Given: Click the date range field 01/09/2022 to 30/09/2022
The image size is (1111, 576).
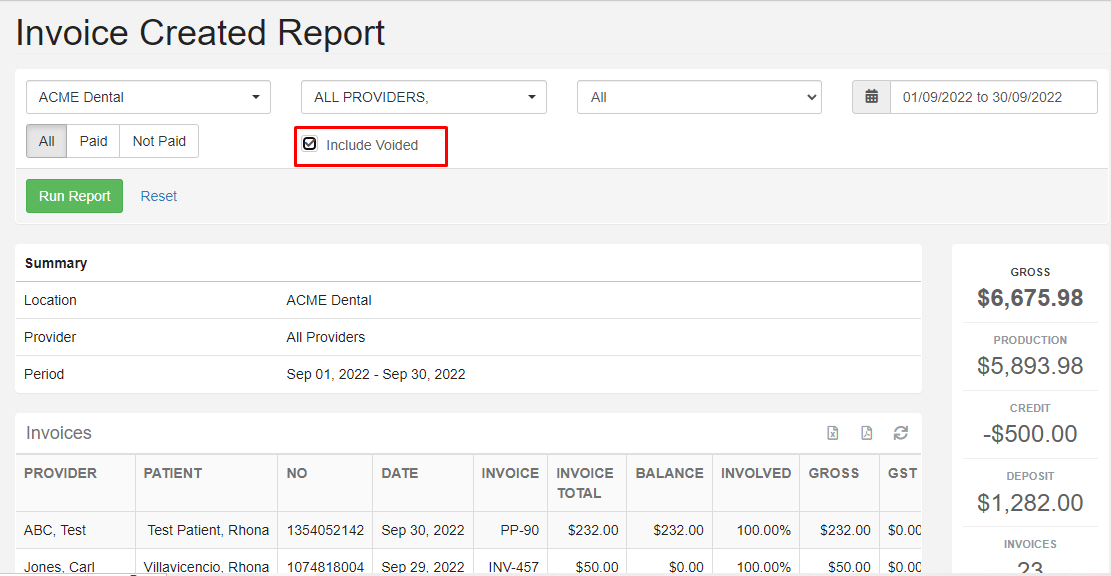Looking at the screenshot, I should click(993, 97).
